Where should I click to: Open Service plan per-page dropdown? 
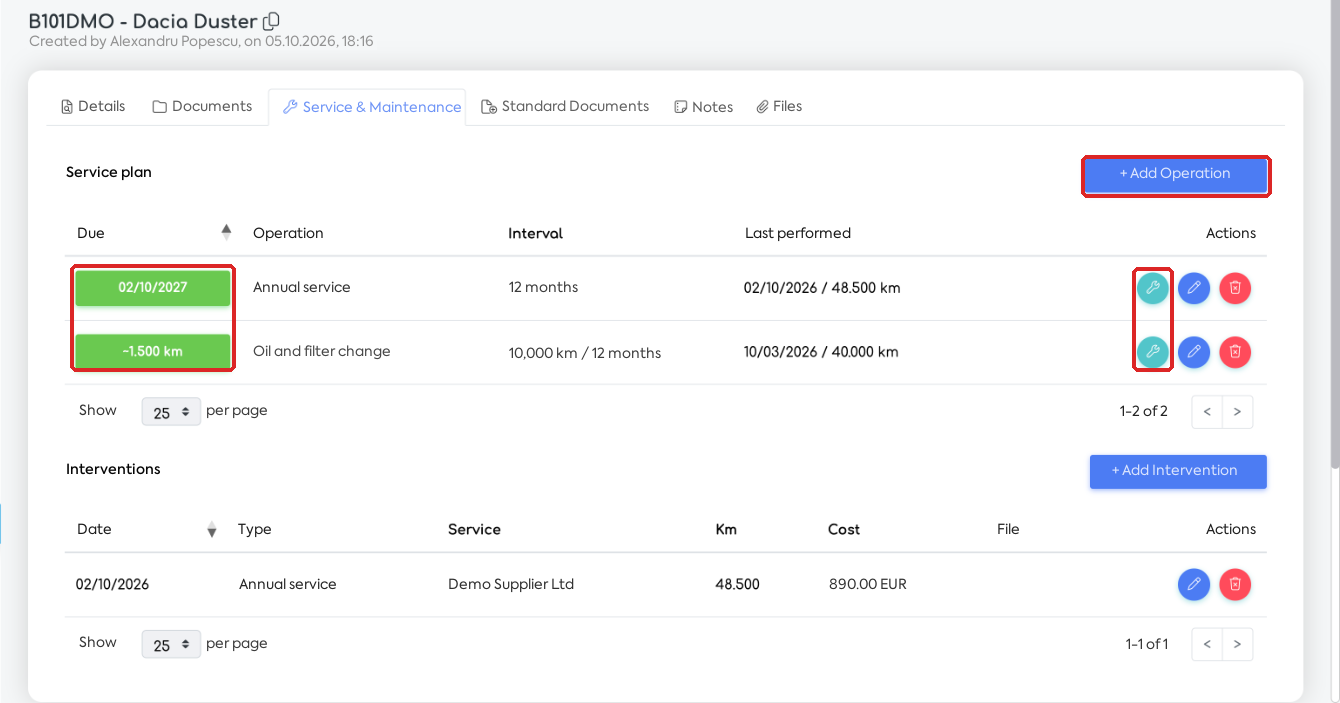pos(171,412)
